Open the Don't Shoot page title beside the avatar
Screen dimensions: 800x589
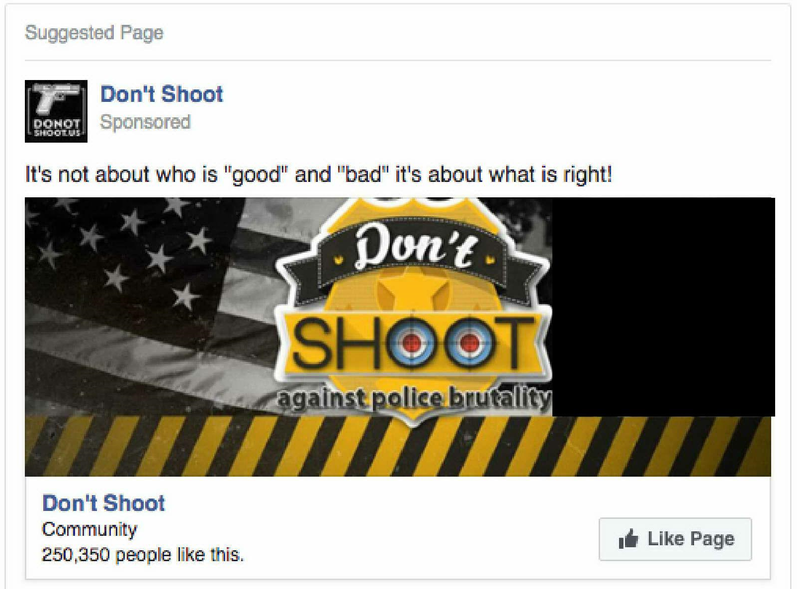pyautogui.click(x=162, y=94)
